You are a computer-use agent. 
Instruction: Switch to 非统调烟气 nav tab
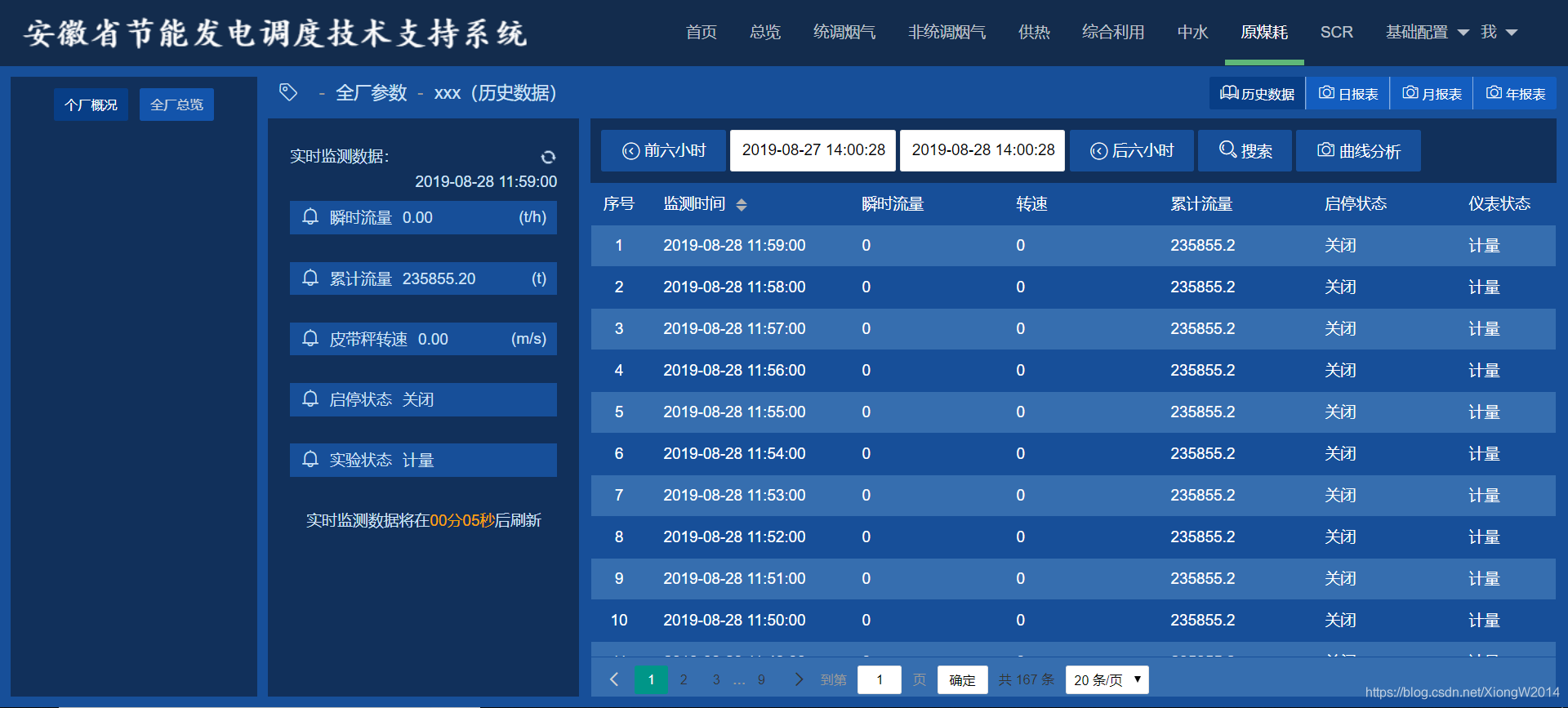click(x=947, y=32)
